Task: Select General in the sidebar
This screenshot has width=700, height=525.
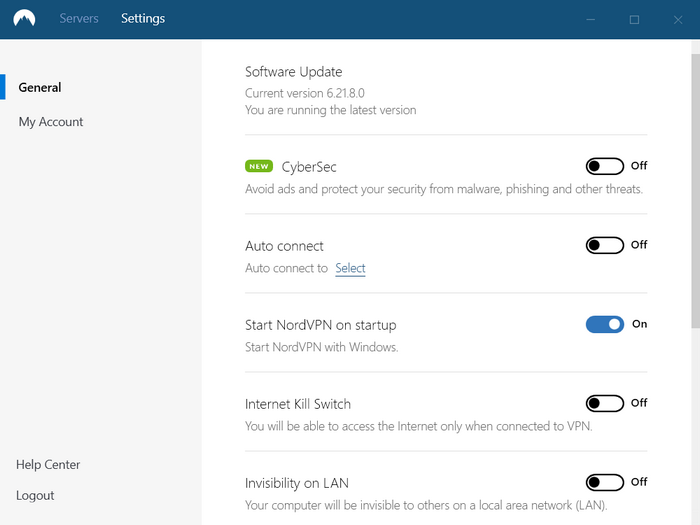Action: tap(40, 88)
